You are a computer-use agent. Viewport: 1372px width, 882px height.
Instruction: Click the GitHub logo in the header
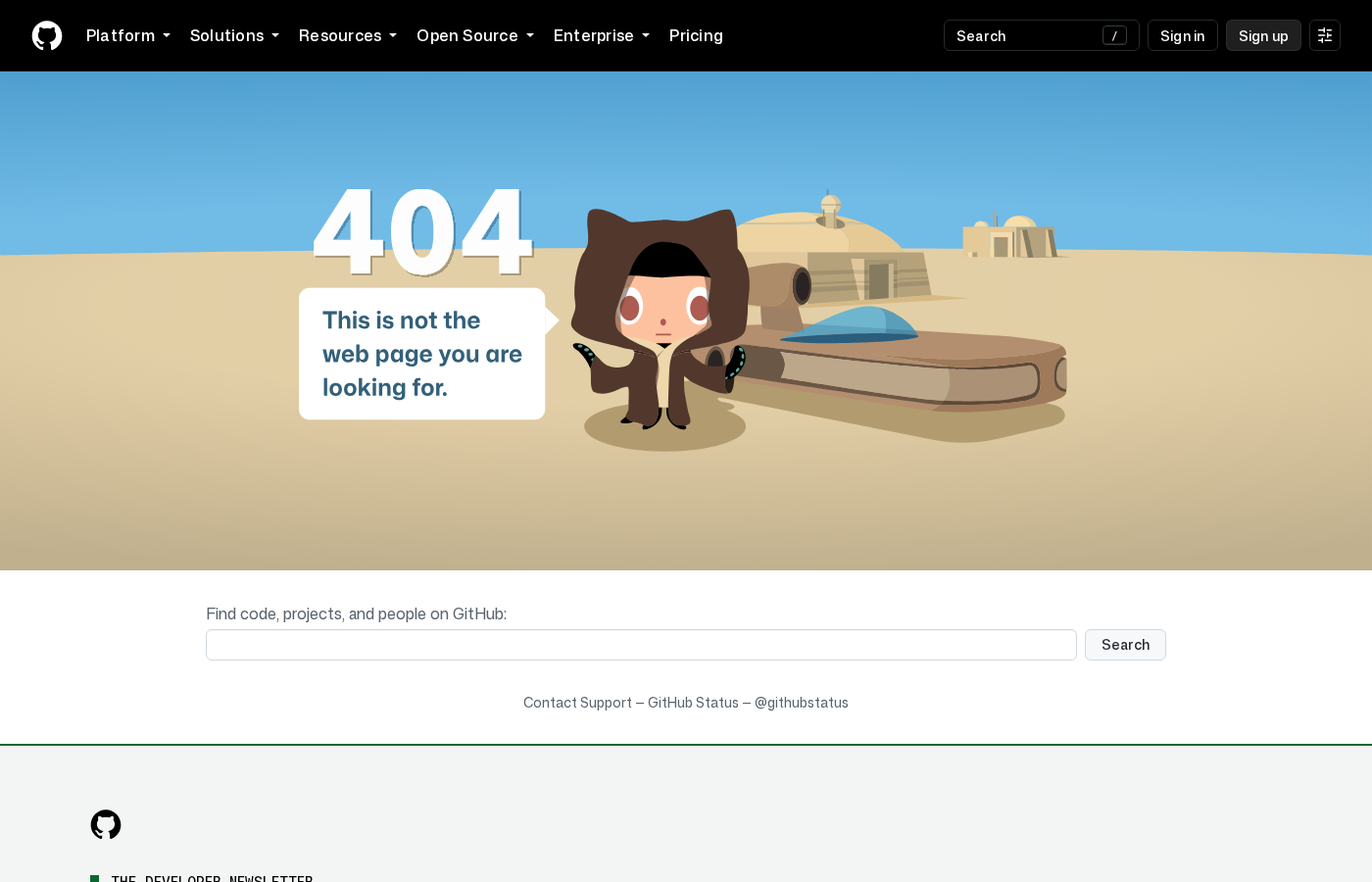[x=47, y=35]
